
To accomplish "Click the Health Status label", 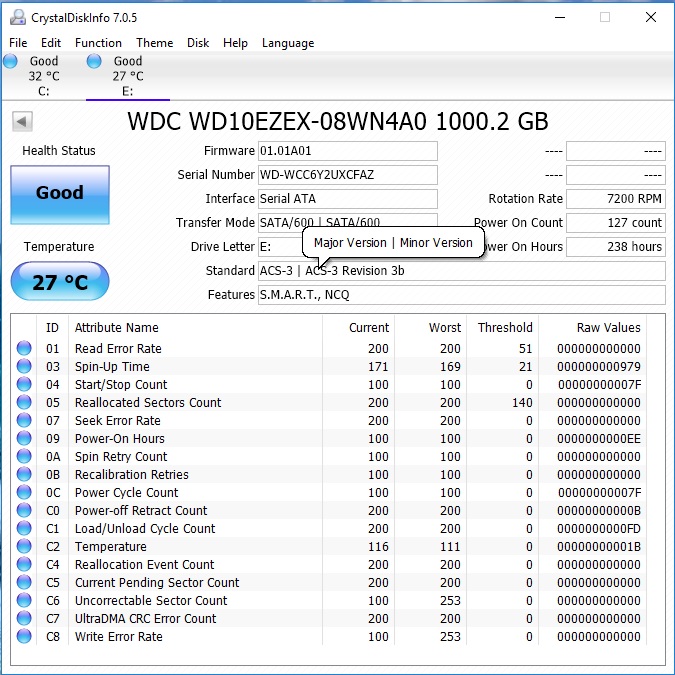I will 59,151.
